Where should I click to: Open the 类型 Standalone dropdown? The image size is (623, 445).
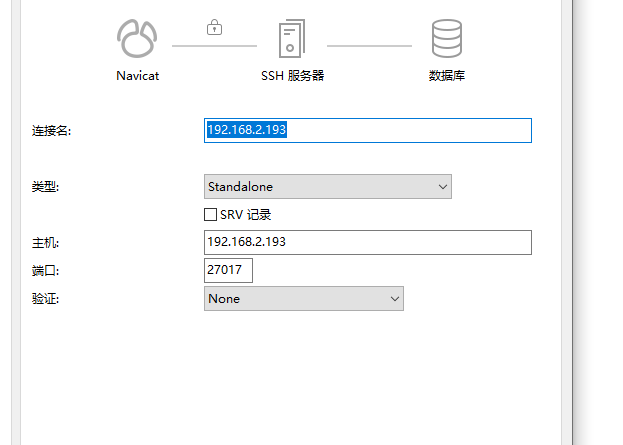click(328, 186)
